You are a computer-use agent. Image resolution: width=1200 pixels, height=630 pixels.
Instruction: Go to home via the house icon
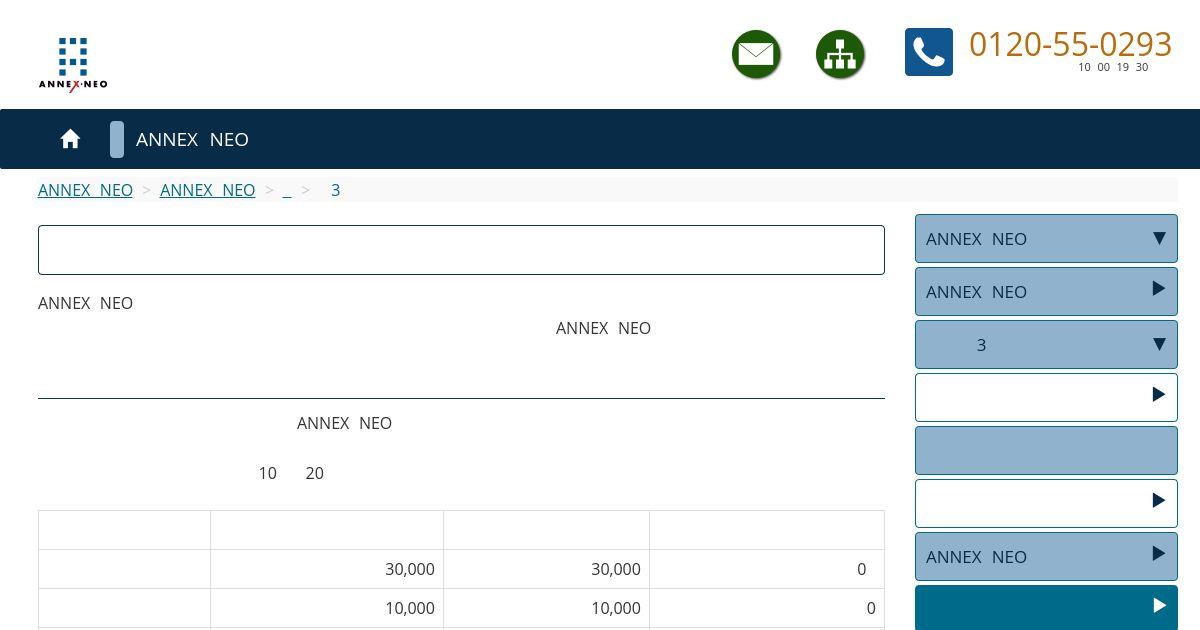70,139
